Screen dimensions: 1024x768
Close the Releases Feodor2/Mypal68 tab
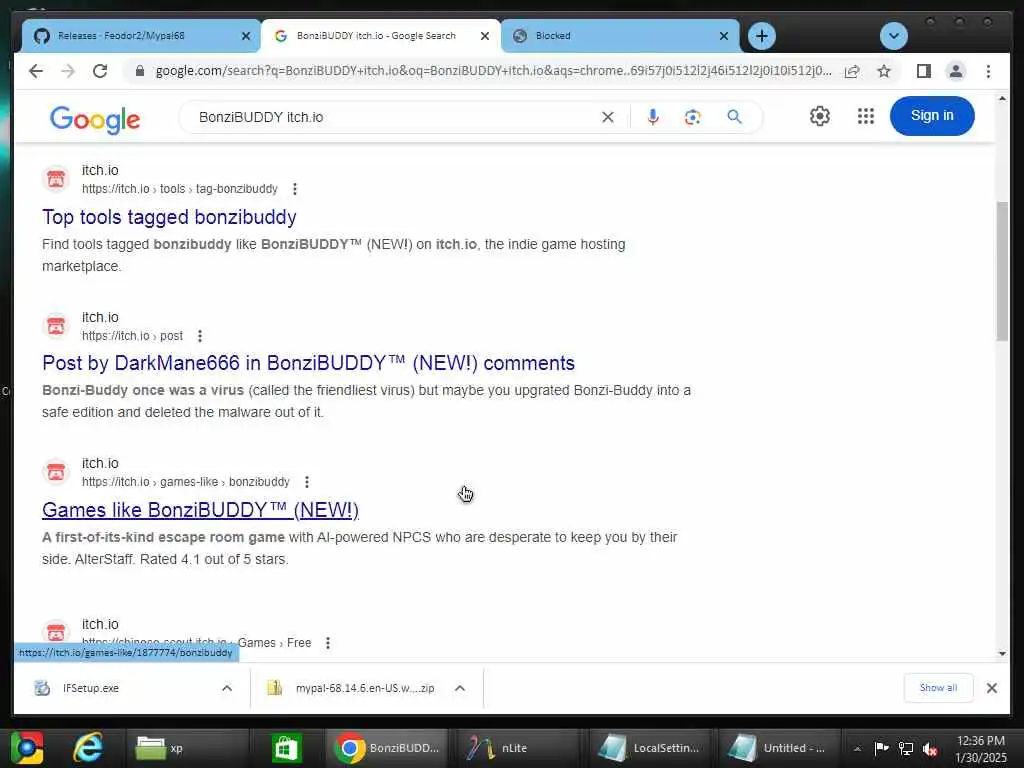coord(246,36)
